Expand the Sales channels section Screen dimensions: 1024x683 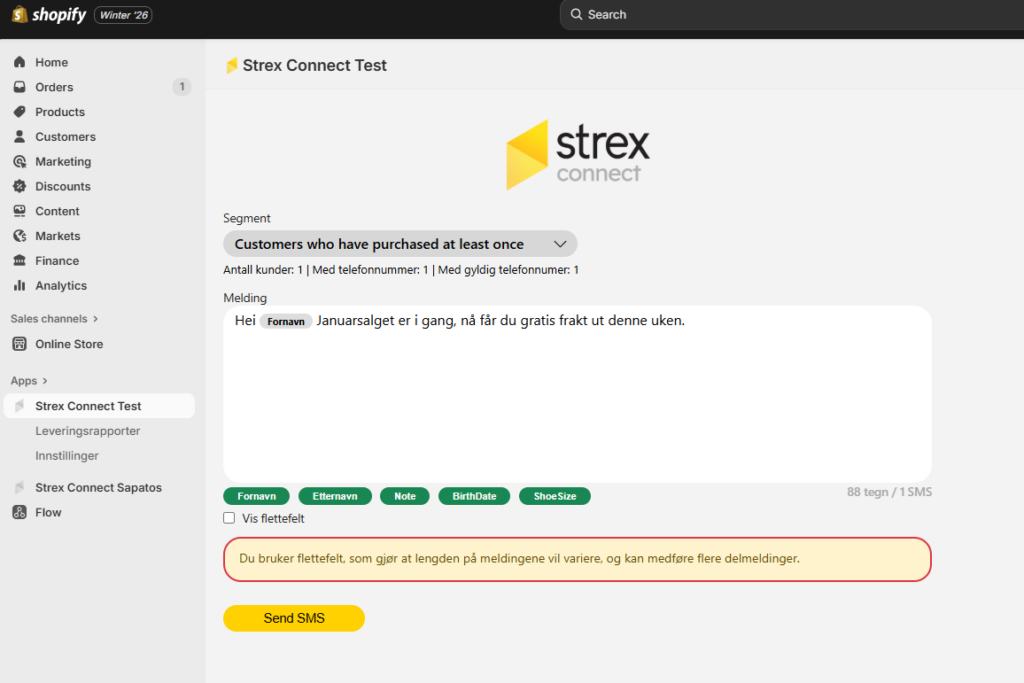click(53, 318)
